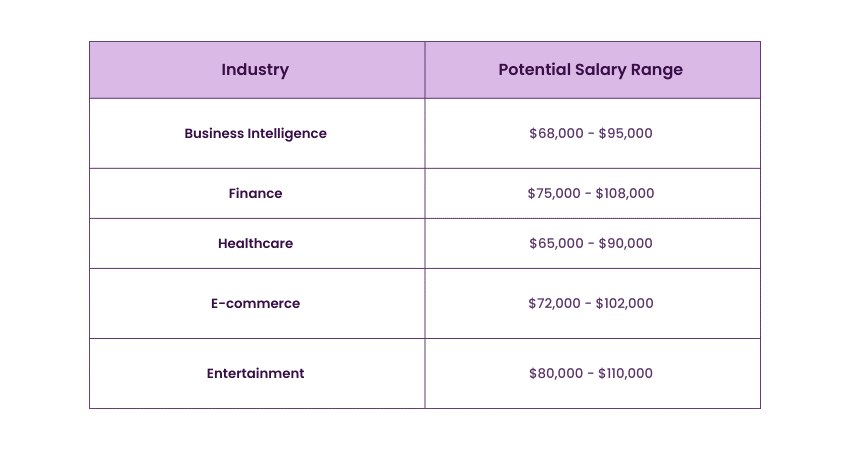The width and height of the screenshot is (850, 450).
Task: Click the $90,000 maximum salary value
Action: 625,243
